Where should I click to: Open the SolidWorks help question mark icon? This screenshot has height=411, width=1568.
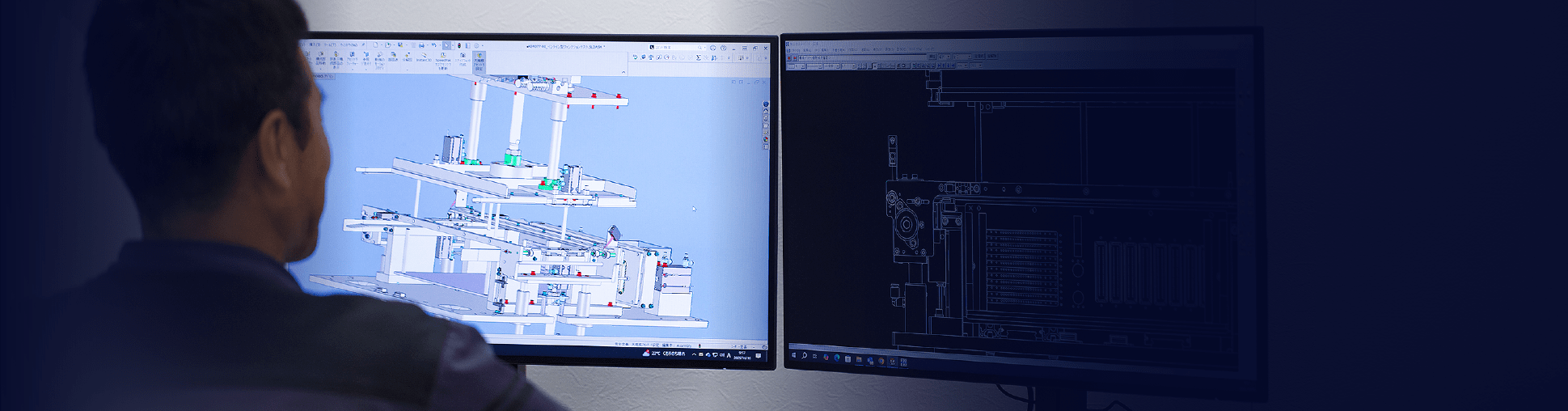(x=723, y=48)
